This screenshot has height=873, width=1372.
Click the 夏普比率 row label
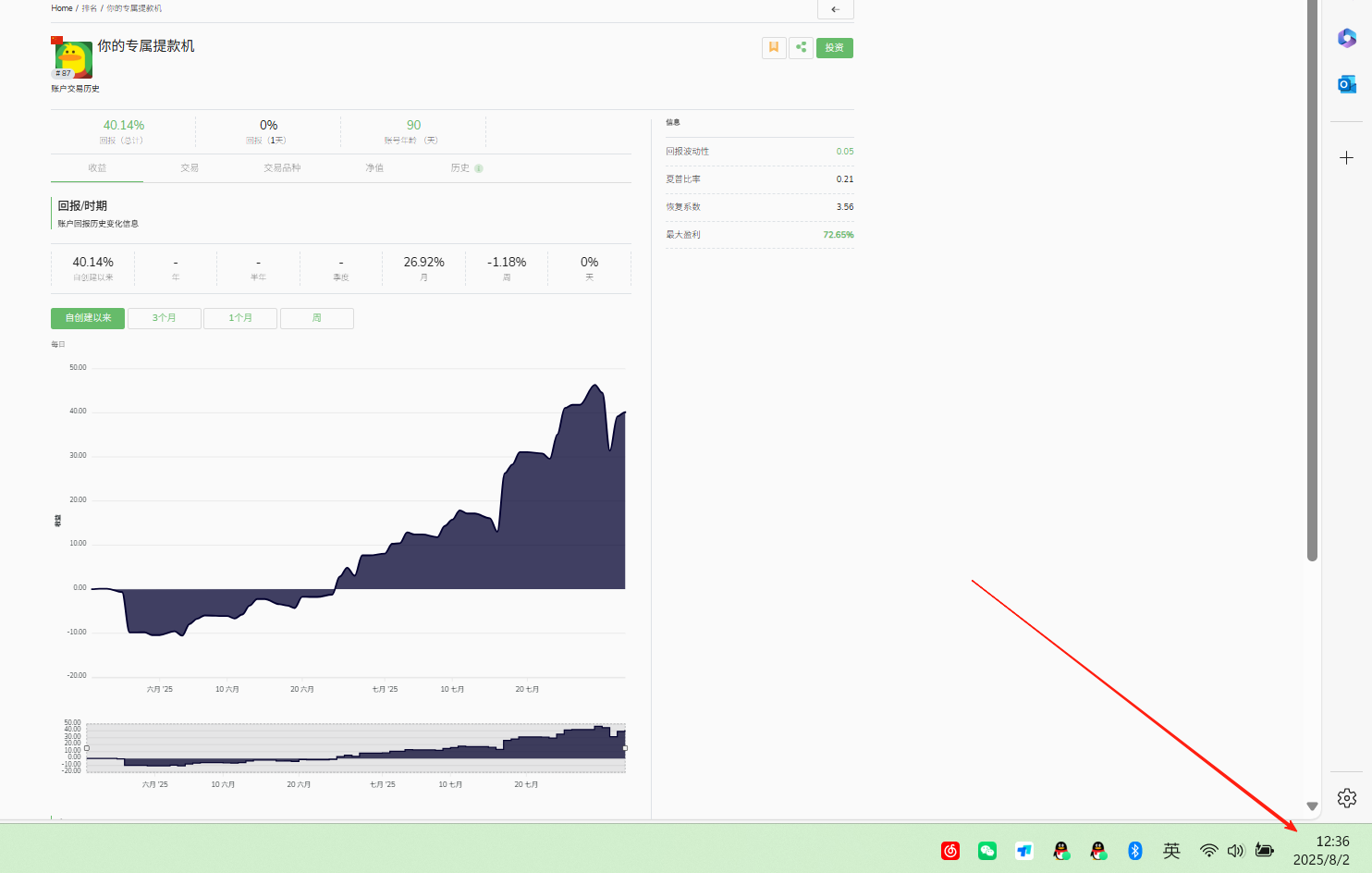coord(683,179)
